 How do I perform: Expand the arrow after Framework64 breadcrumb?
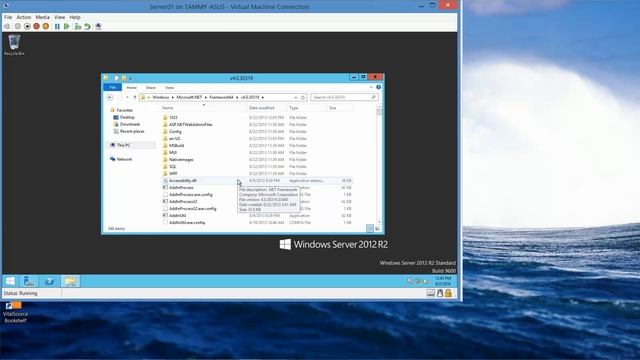[237, 98]
